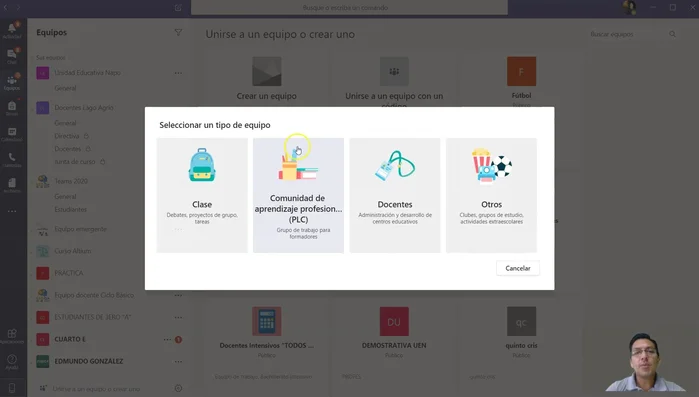Open Curso Altium team

pos(73,251)
